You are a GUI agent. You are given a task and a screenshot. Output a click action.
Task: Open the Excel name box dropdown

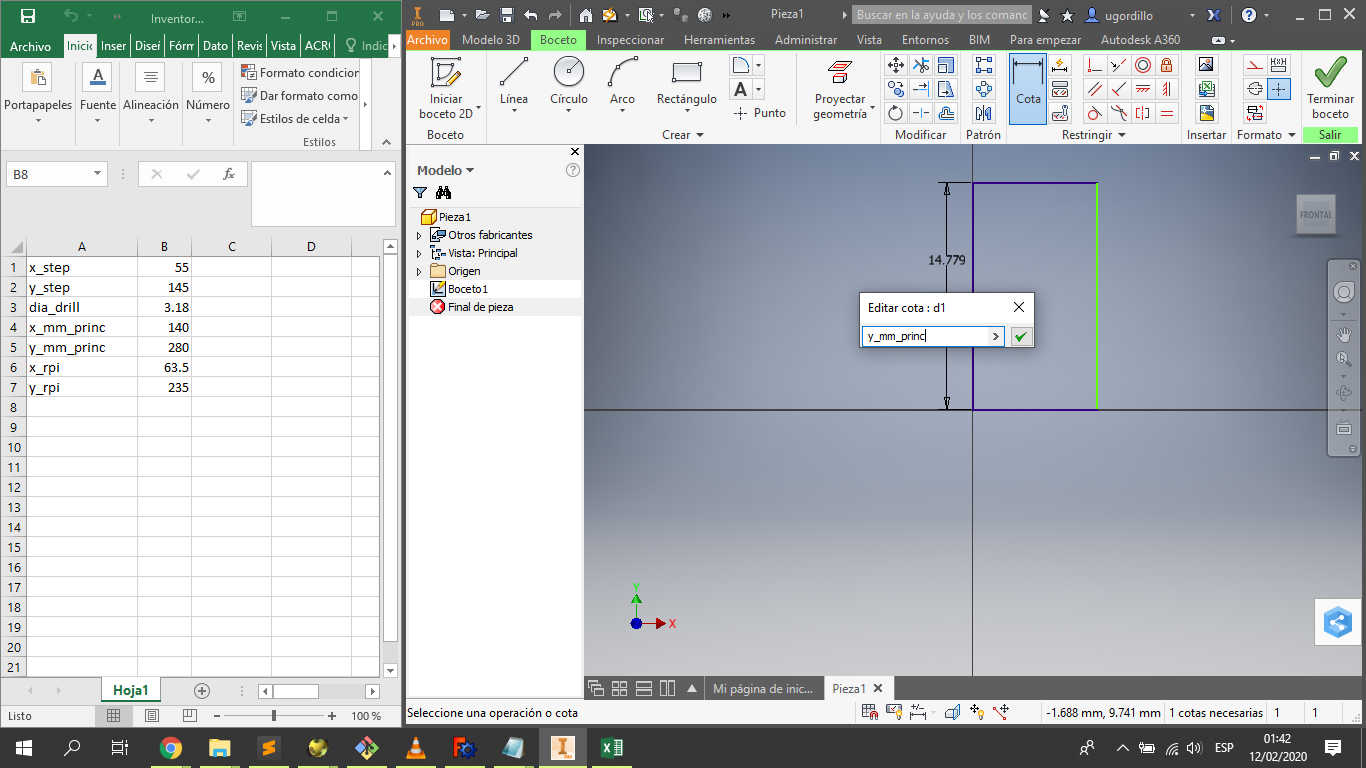97,174
